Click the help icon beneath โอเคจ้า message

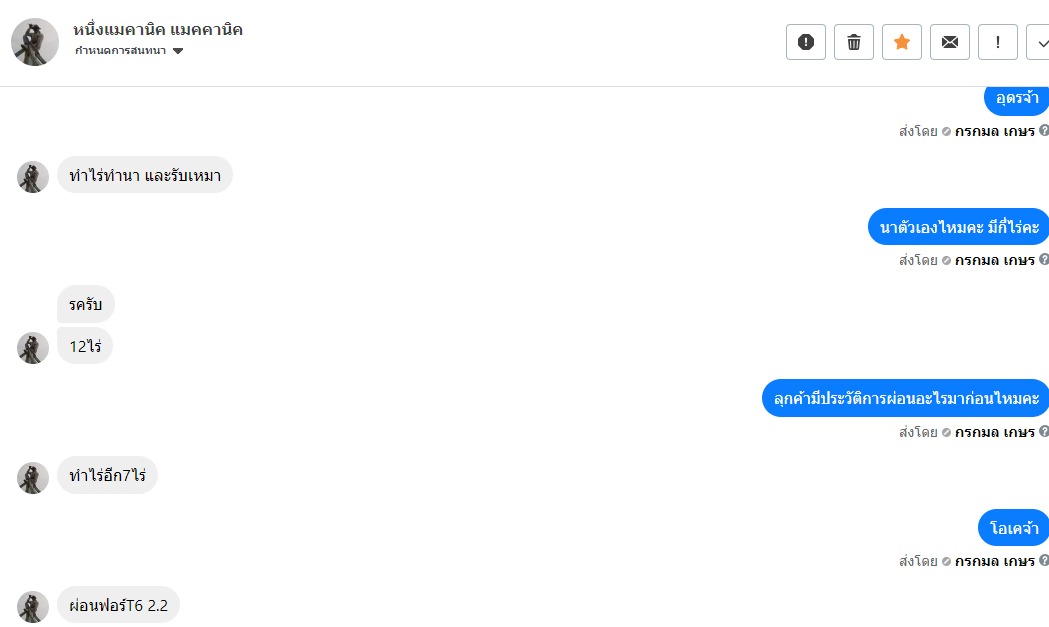click(1044, 561)
